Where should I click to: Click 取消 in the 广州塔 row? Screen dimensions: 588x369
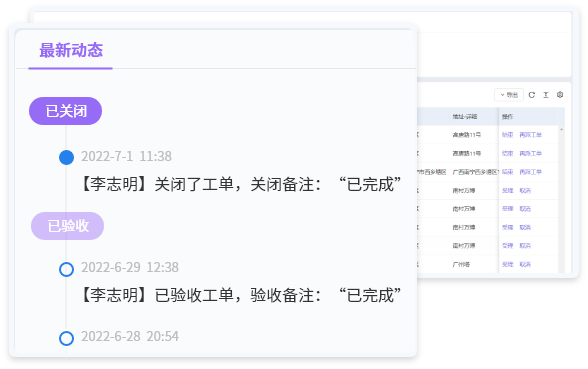525,264
